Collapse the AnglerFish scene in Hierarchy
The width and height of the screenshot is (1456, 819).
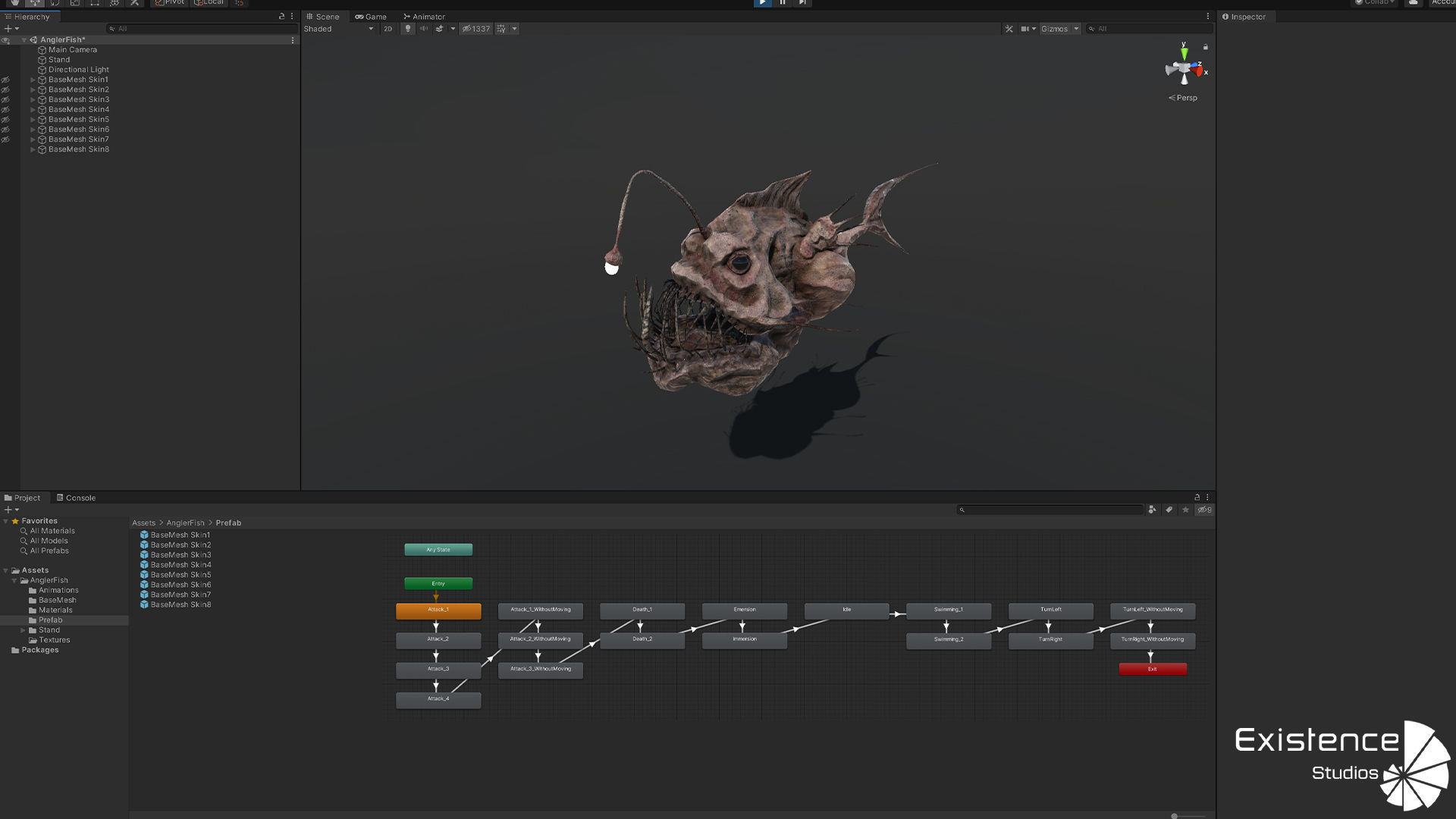pyautogui.click(x=24, y=40)
